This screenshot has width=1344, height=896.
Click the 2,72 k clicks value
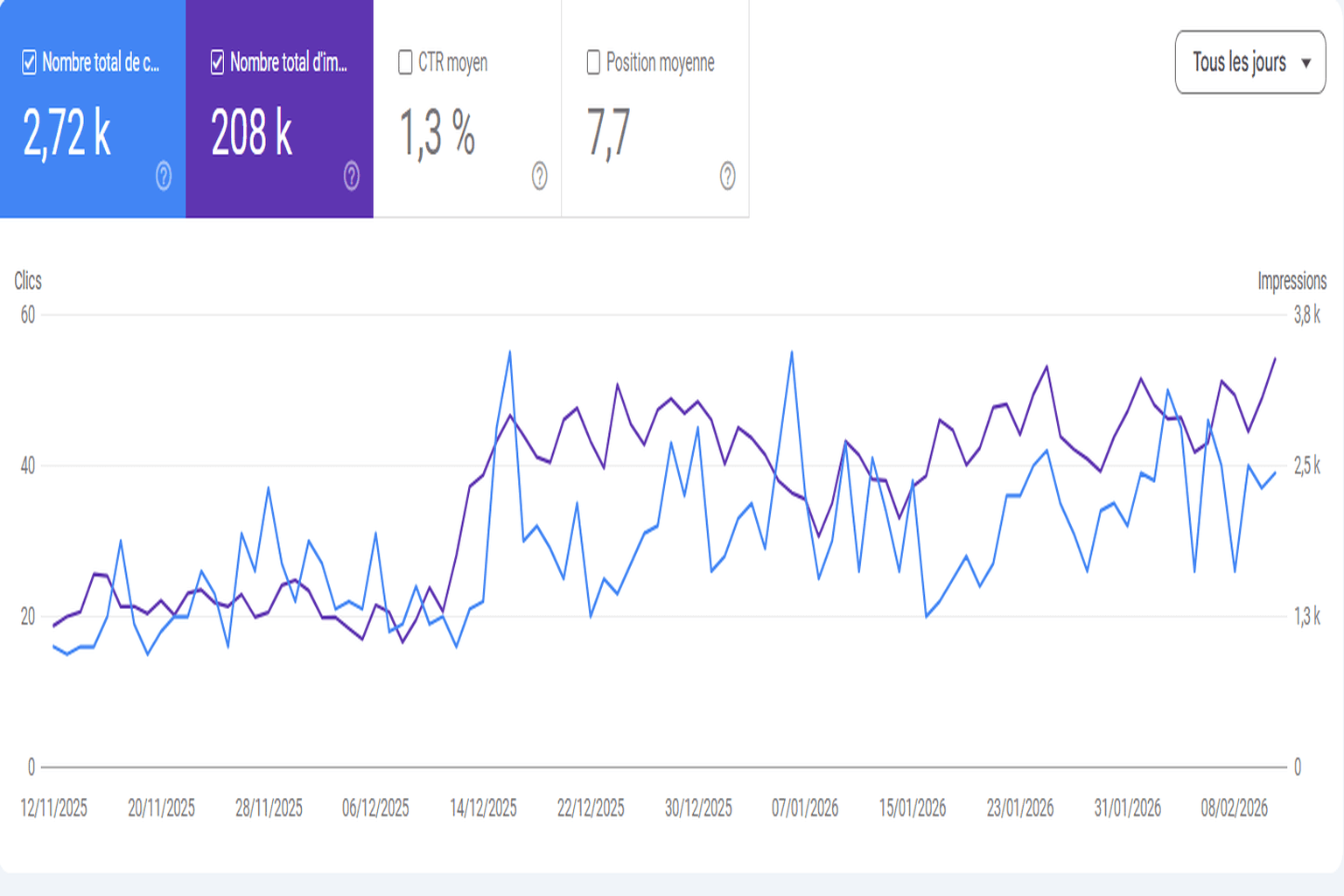coord(67,134)
